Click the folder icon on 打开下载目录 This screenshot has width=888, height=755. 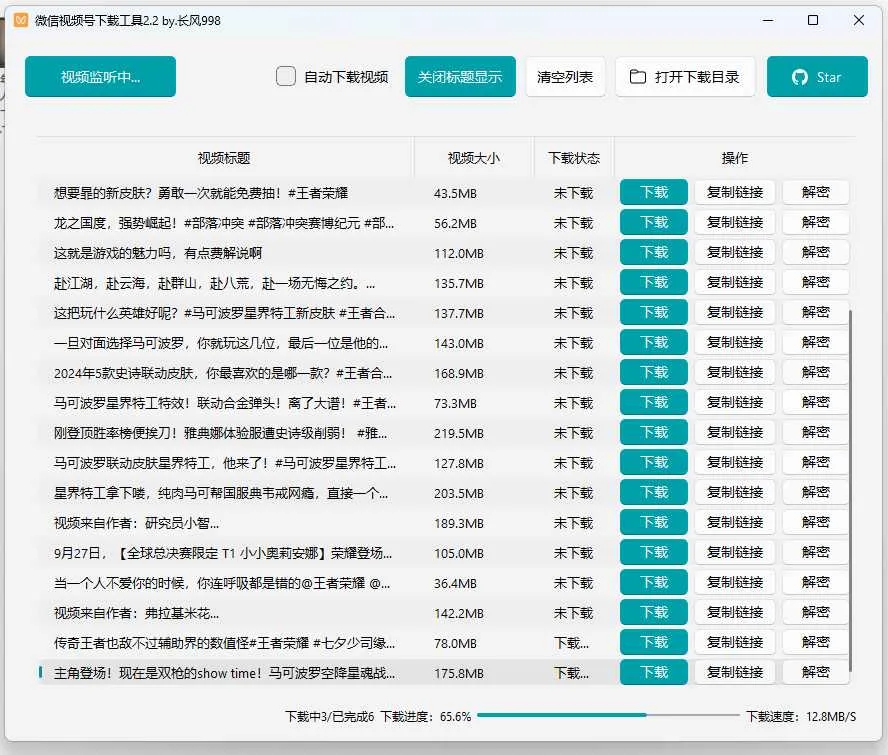(638, 76)
